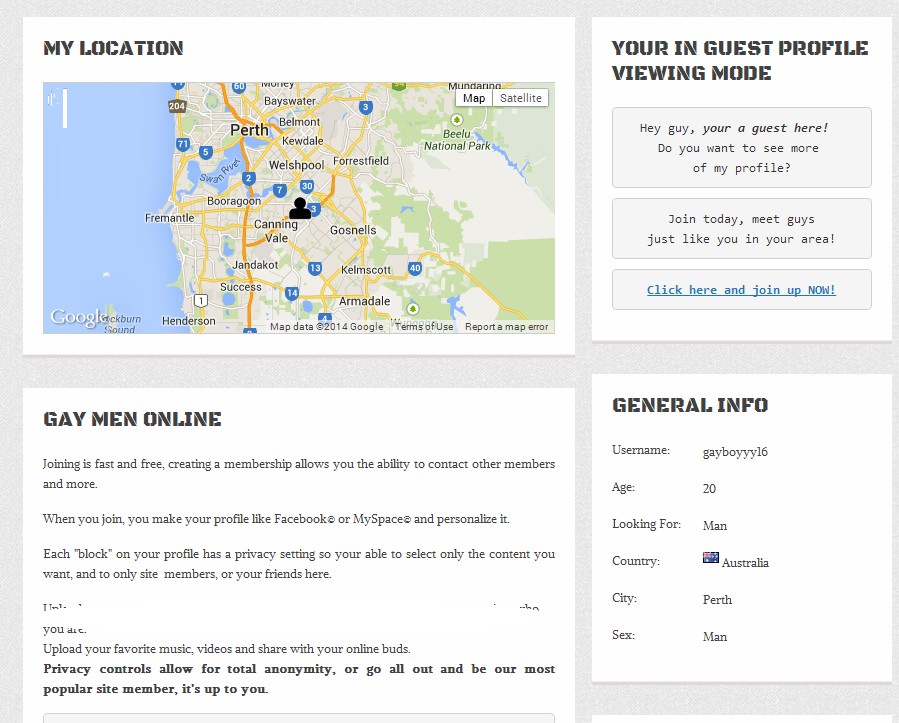Click the Booragoon map label

234,201
